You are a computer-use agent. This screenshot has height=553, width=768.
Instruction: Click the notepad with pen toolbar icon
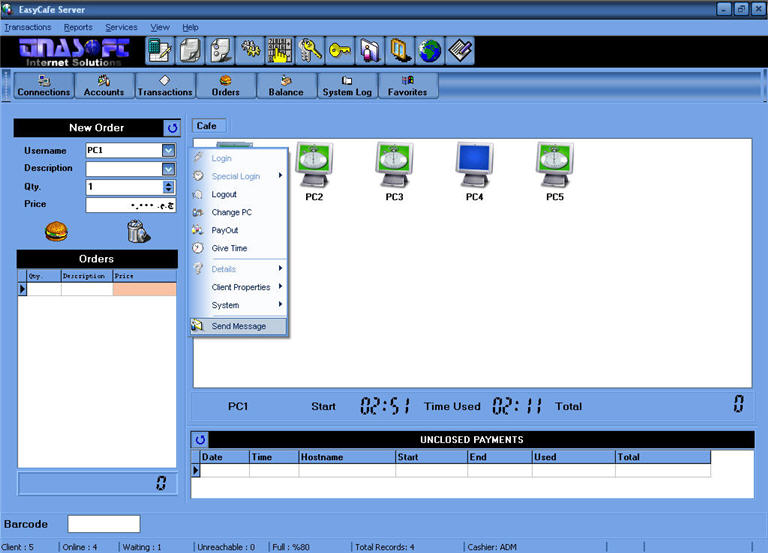pyautogui.click(x=459, y=51)
